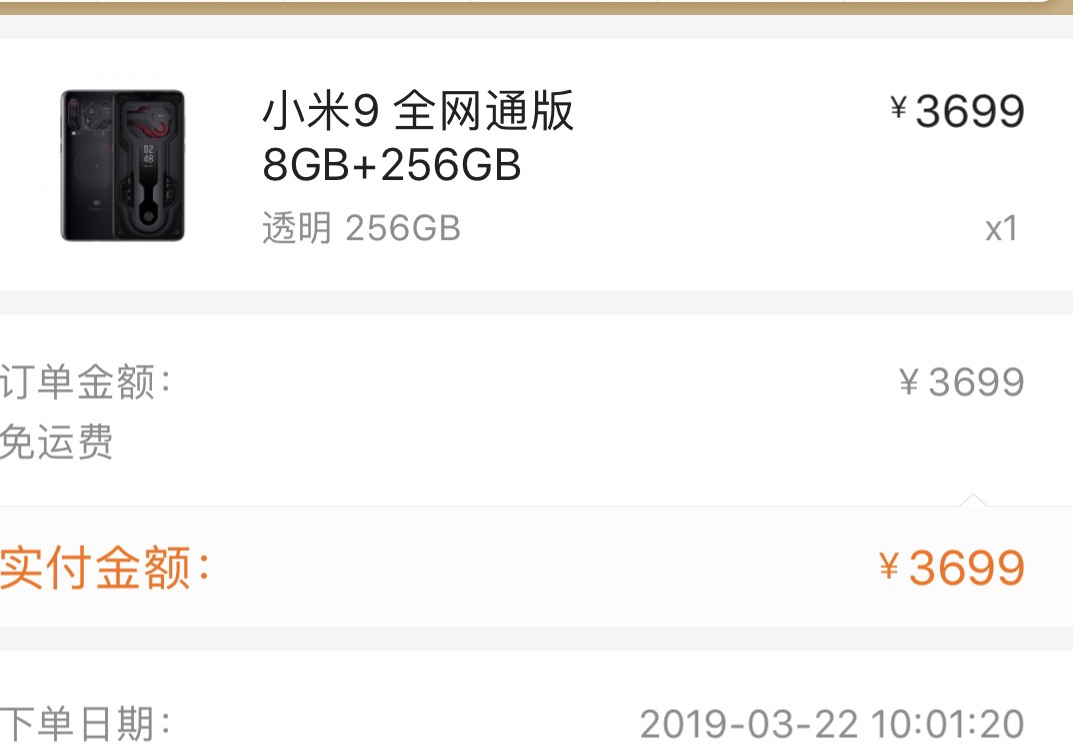Tap the grey order amount ¥3699
This screenshot has height=756, width=1073.
point(961,382)
